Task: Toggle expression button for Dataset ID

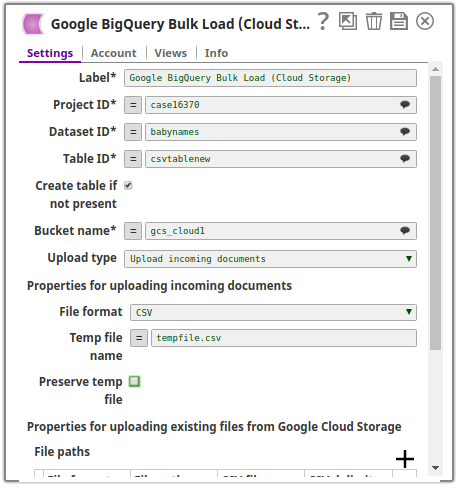Action: (133, 132)
